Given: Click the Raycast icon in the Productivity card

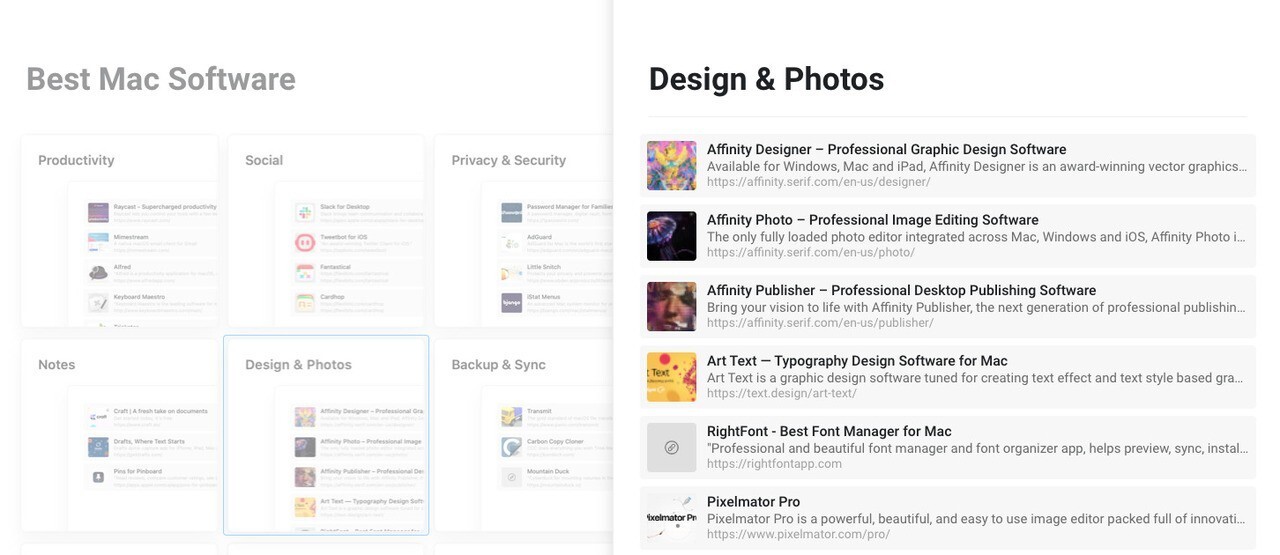Looking at the screenshot, I should pos(98,212).
